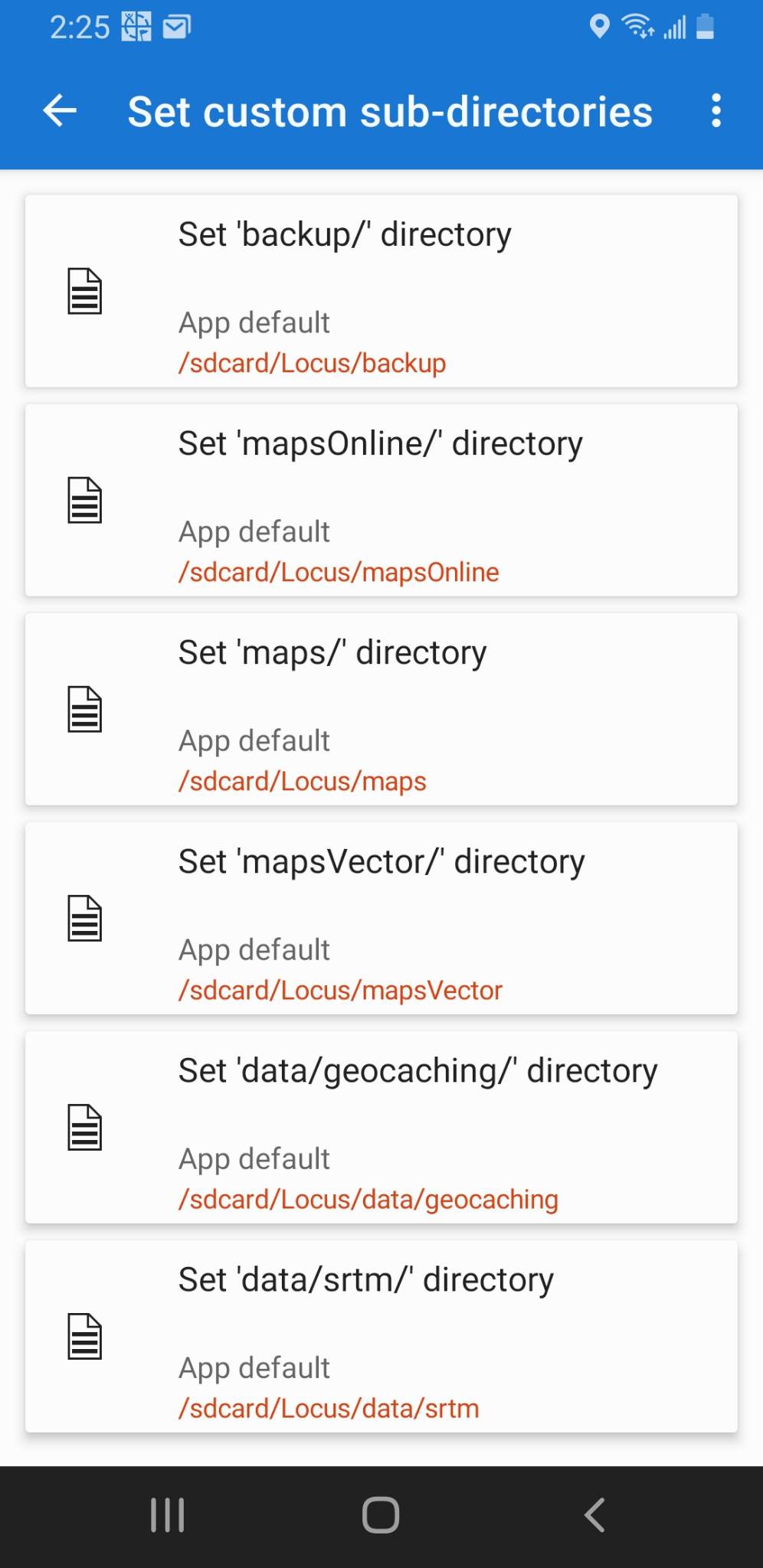Choose Set 'mapsVector/' directory entry
Image resolution: width=763 pixels, height=1568 pixels.
(x=381, y=861)
